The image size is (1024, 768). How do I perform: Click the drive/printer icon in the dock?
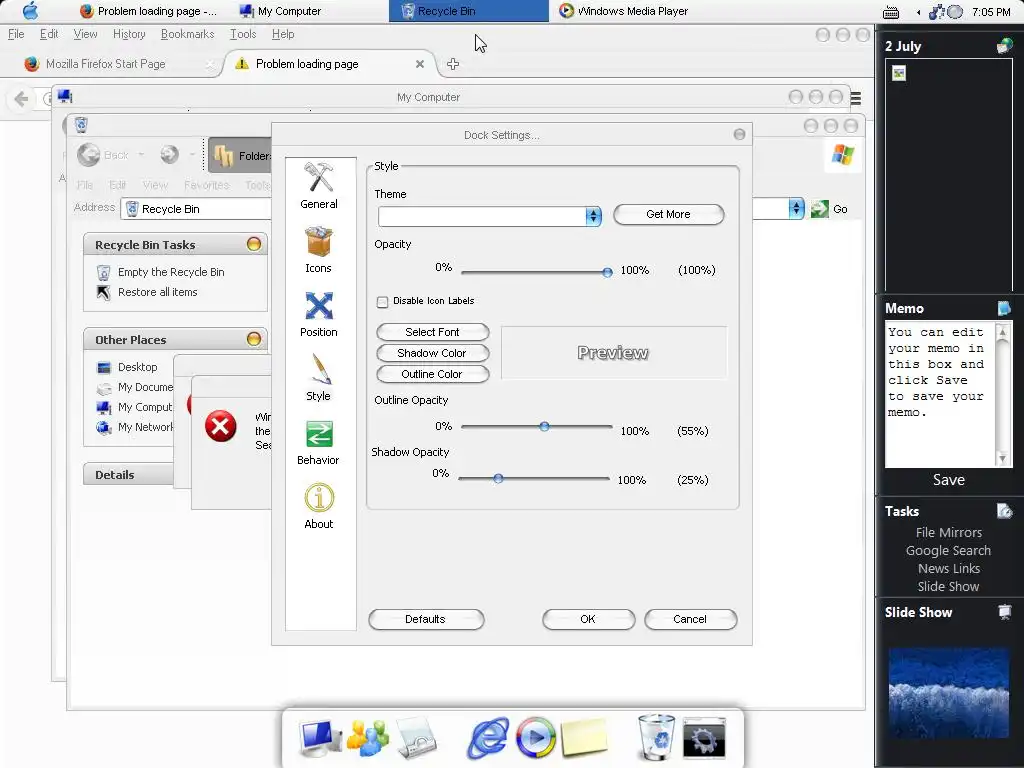pos(416,738)
